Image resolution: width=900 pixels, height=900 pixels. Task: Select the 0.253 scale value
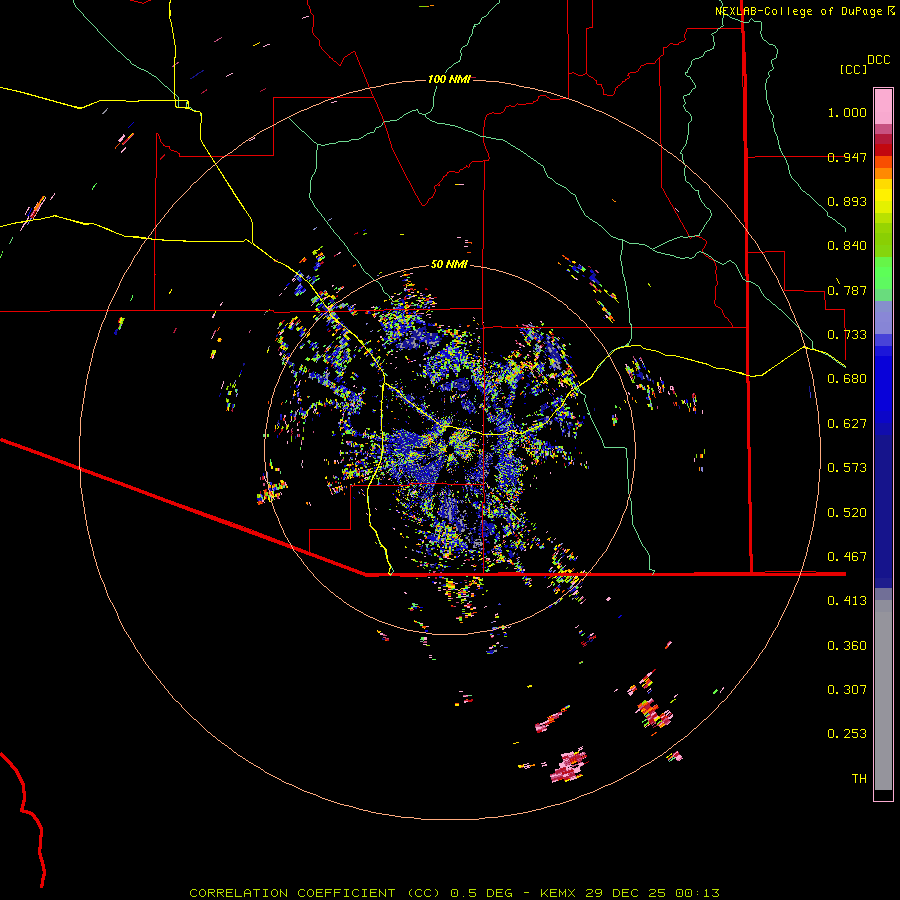click(847, 734)
